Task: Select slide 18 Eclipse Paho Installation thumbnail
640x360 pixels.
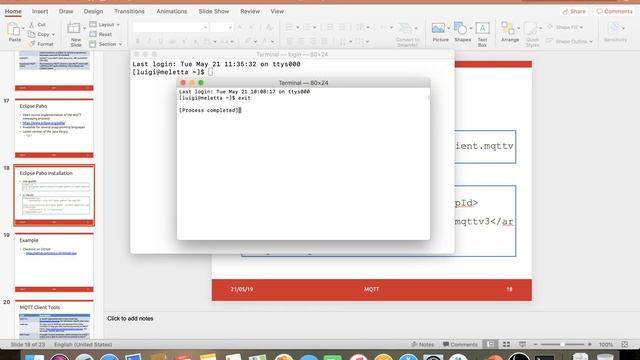Action: click(x=54, y=196)
